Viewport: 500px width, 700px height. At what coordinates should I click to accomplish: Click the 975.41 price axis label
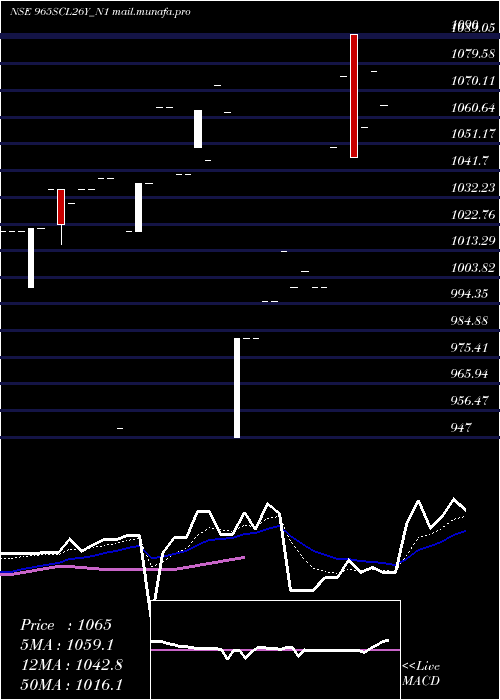point(469,347)
